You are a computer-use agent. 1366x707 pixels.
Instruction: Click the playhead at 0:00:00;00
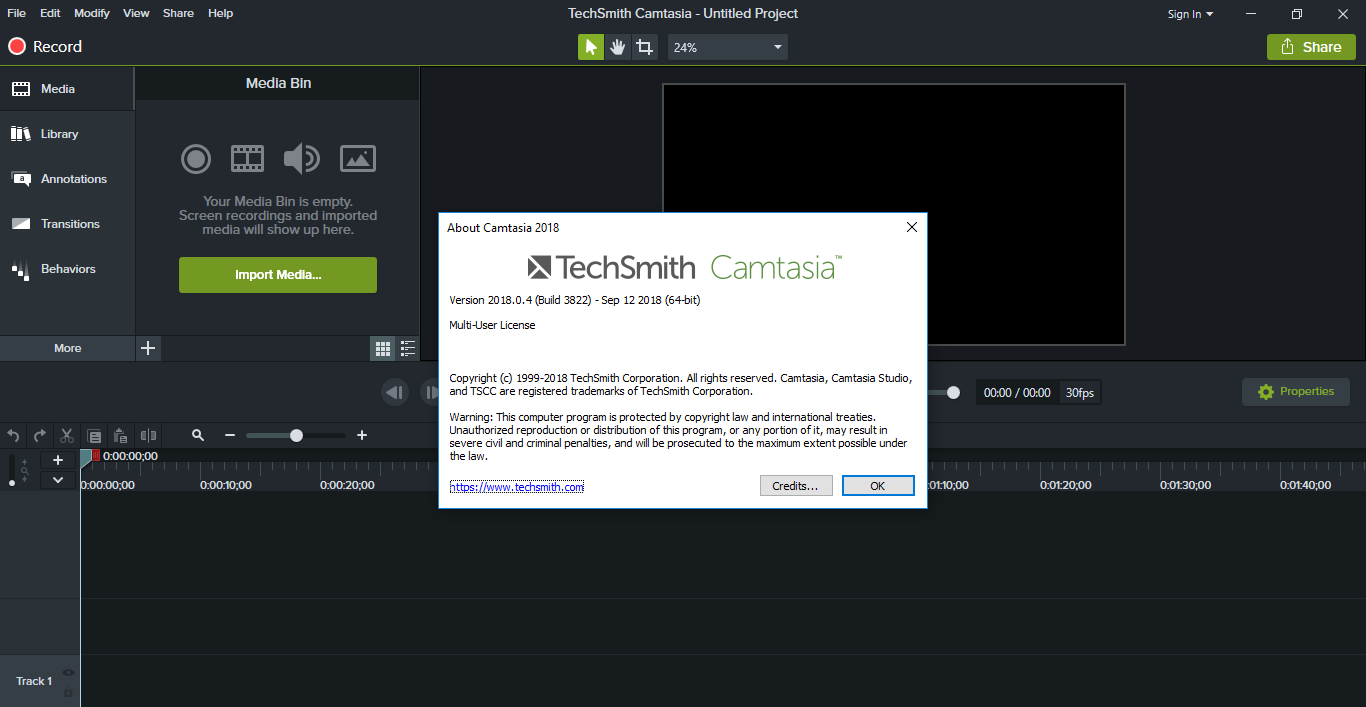(86, 456)
